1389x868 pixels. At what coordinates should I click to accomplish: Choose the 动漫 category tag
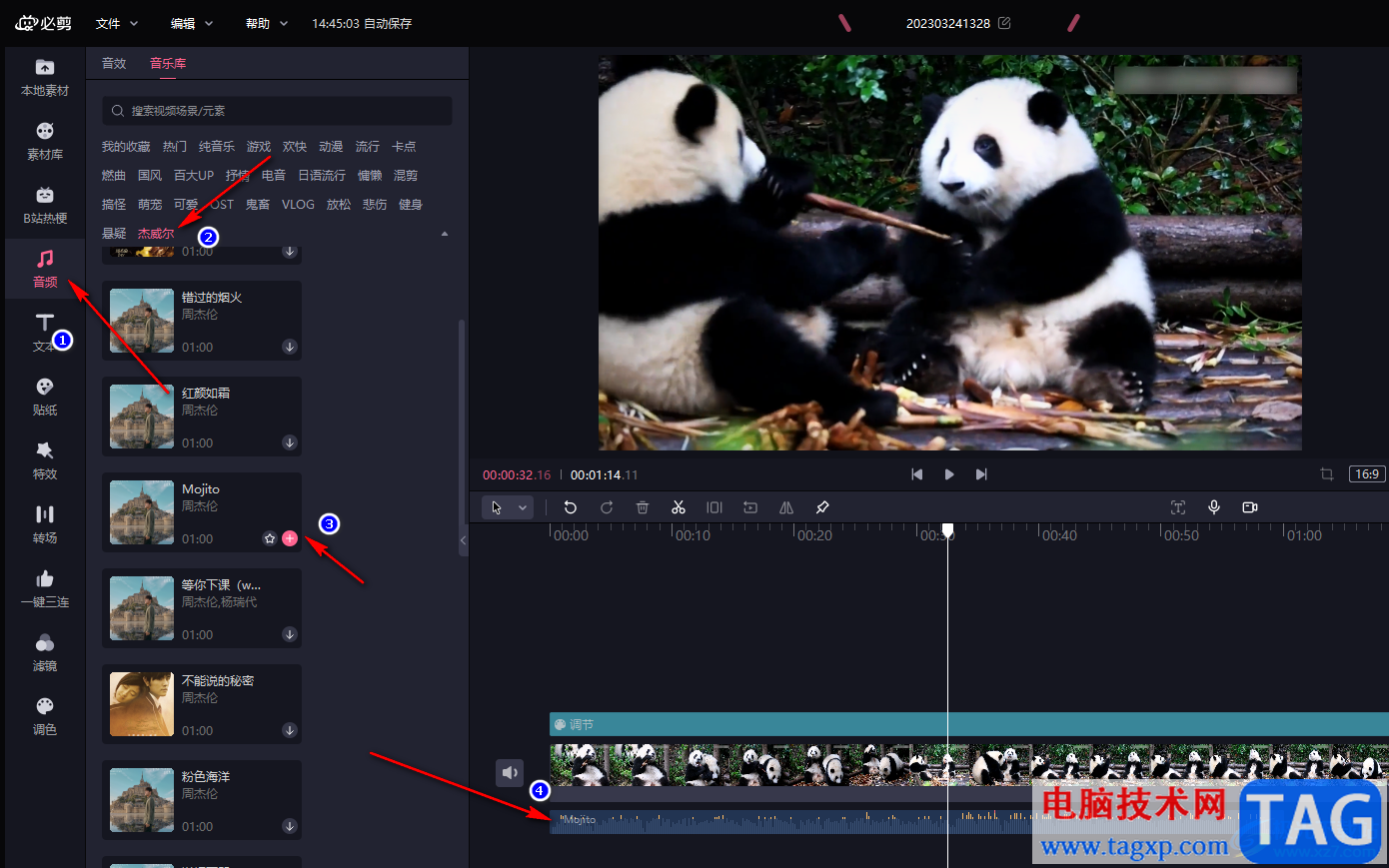coord(331,147)
